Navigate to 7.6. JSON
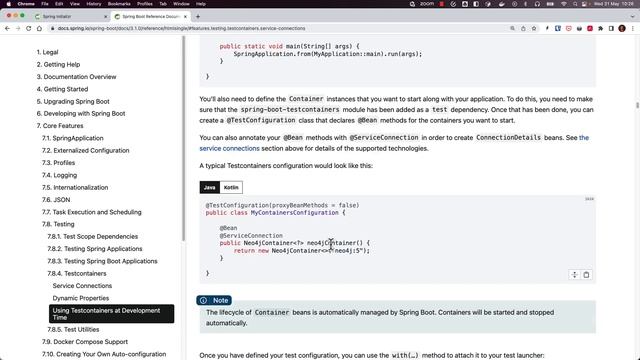The width and height of the screenshot is (640, 360). (56, 200)
